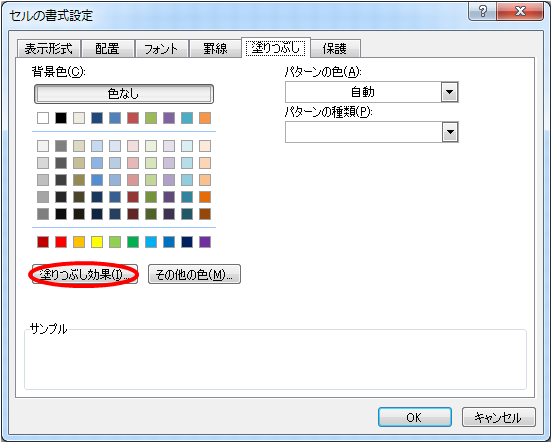This screenshot has width=552, height=443.
Task: Select the olive green swatch in top row
Action: click(x=151, y=118)
